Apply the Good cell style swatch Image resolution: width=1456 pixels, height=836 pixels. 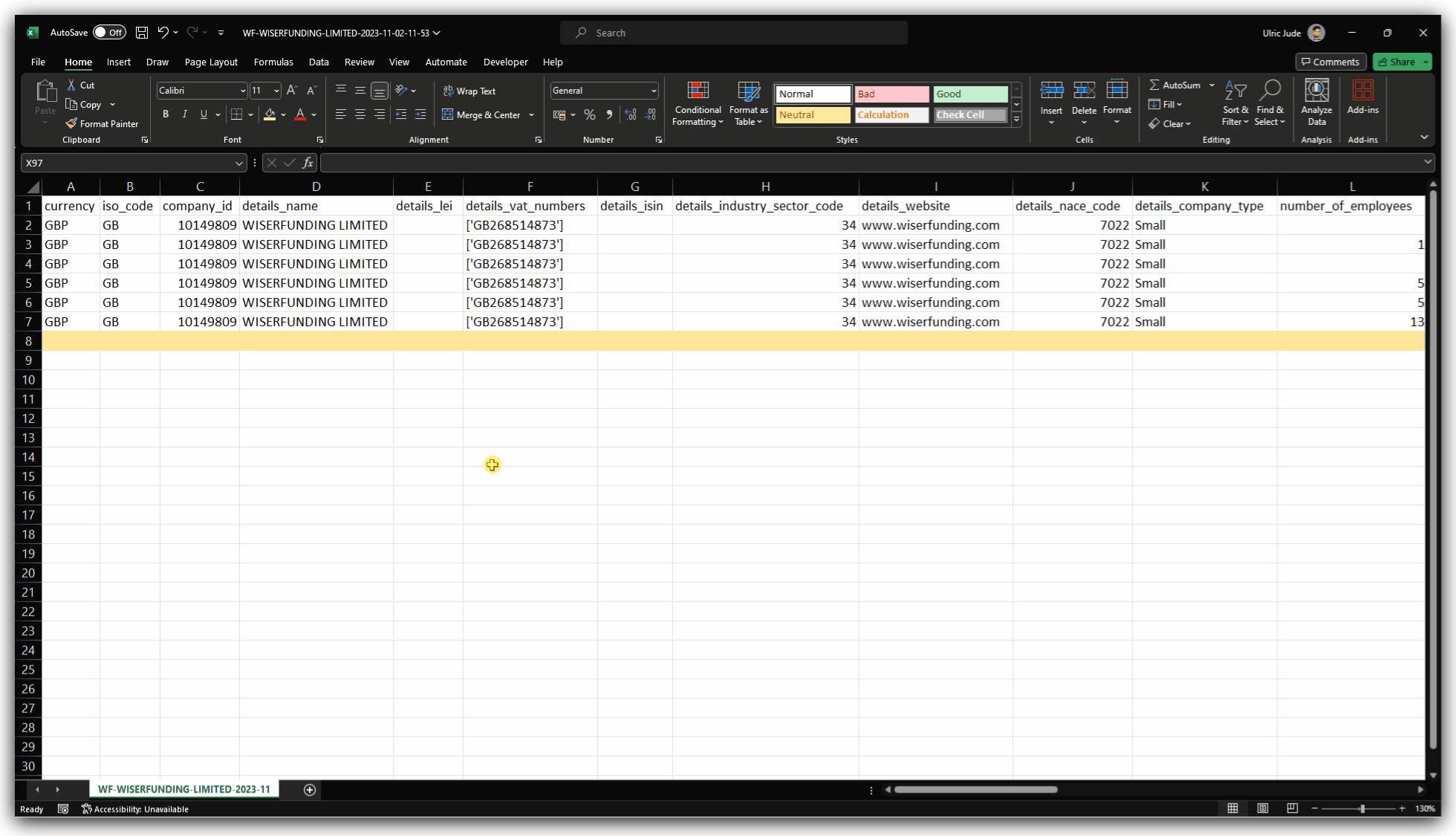click(x=970, y=94)
